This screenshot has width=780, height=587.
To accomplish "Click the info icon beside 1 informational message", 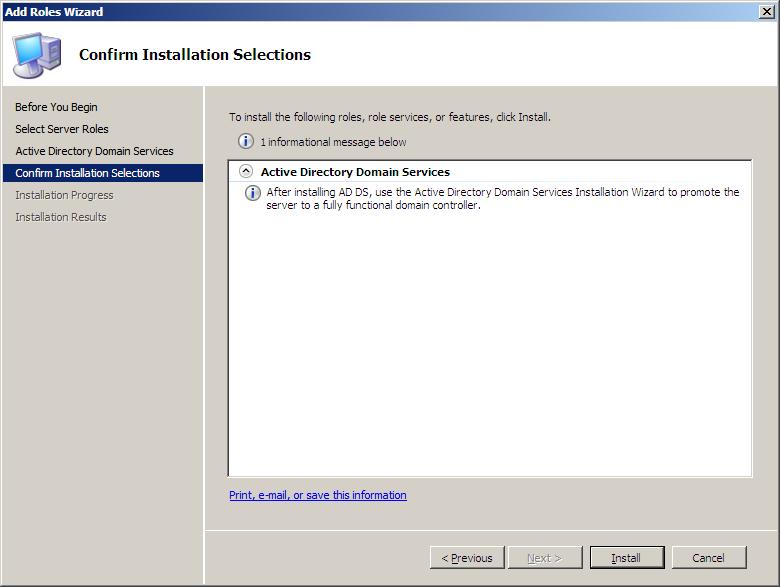I will tap(246, 141).
